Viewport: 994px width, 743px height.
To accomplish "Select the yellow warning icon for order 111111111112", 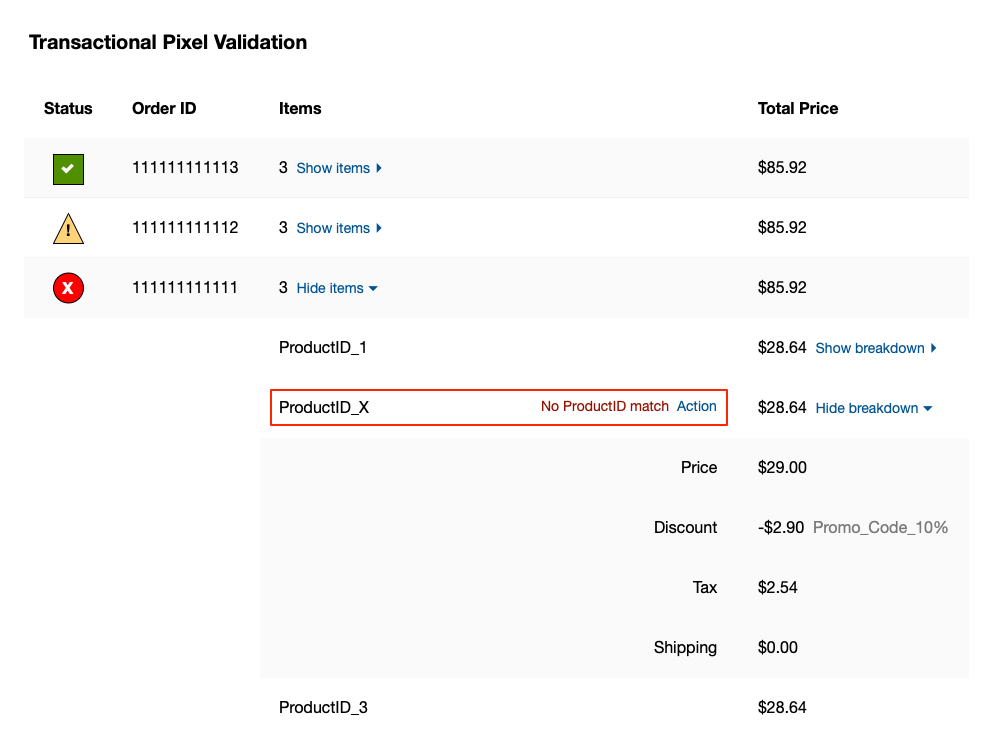I will 68,228.
